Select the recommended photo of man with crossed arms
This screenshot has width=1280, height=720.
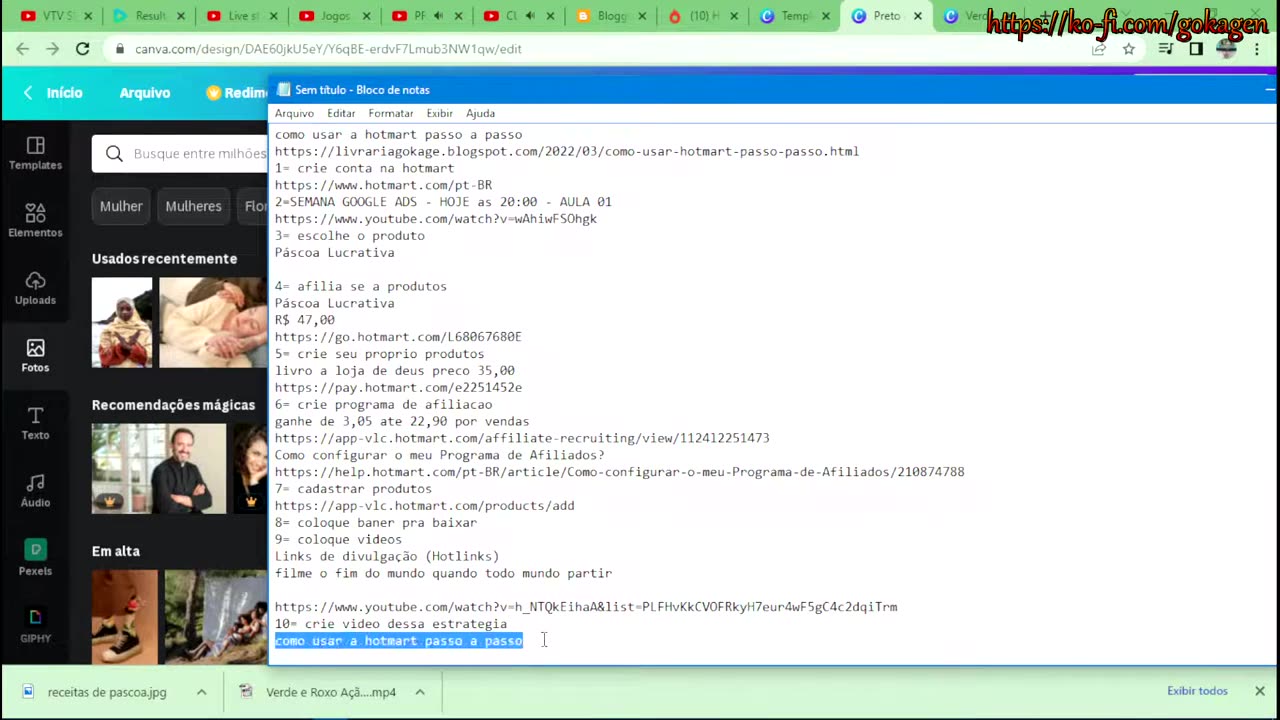click(159, 468)
